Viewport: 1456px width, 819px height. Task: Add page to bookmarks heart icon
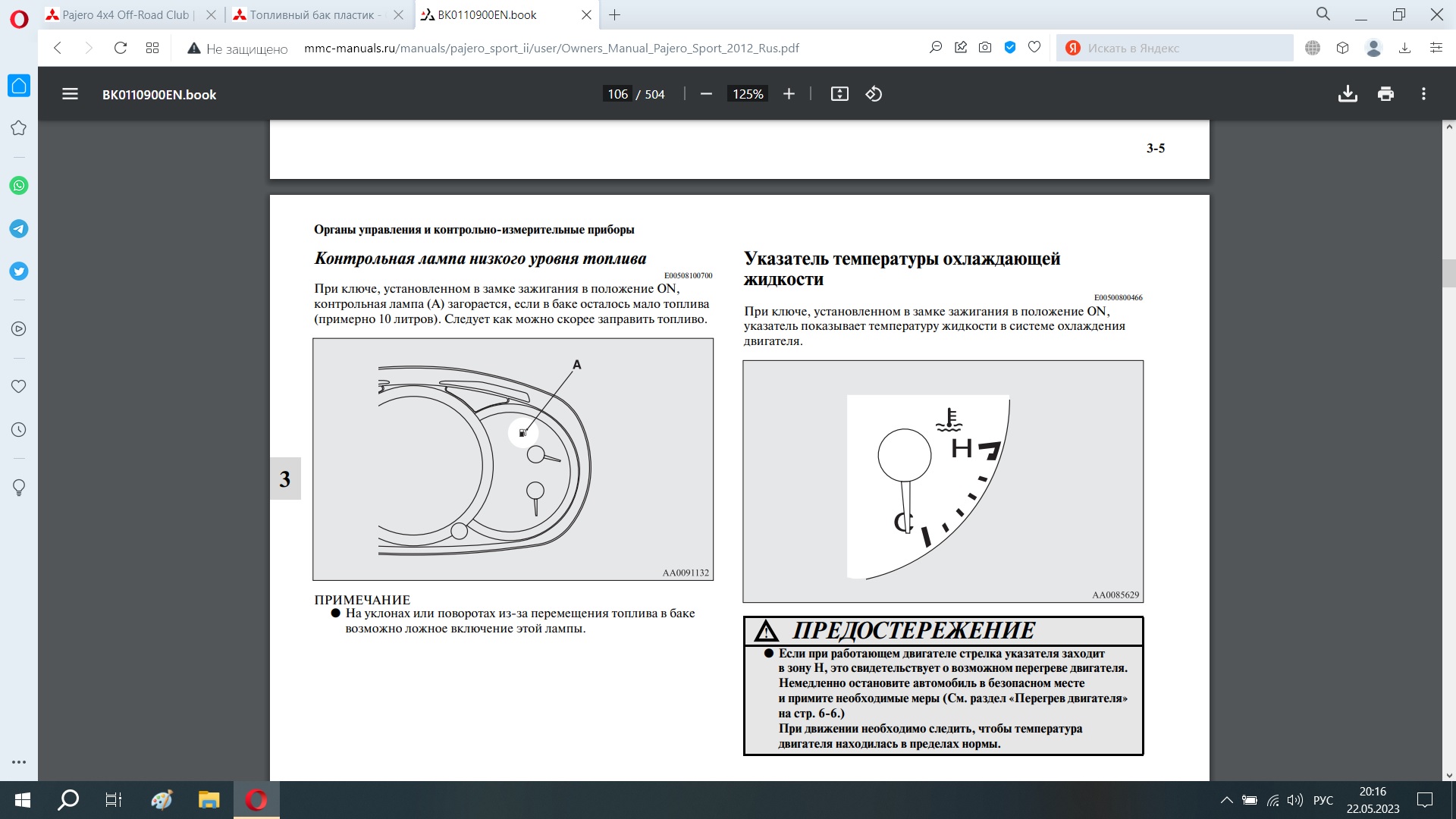[x=1034, y=48]
